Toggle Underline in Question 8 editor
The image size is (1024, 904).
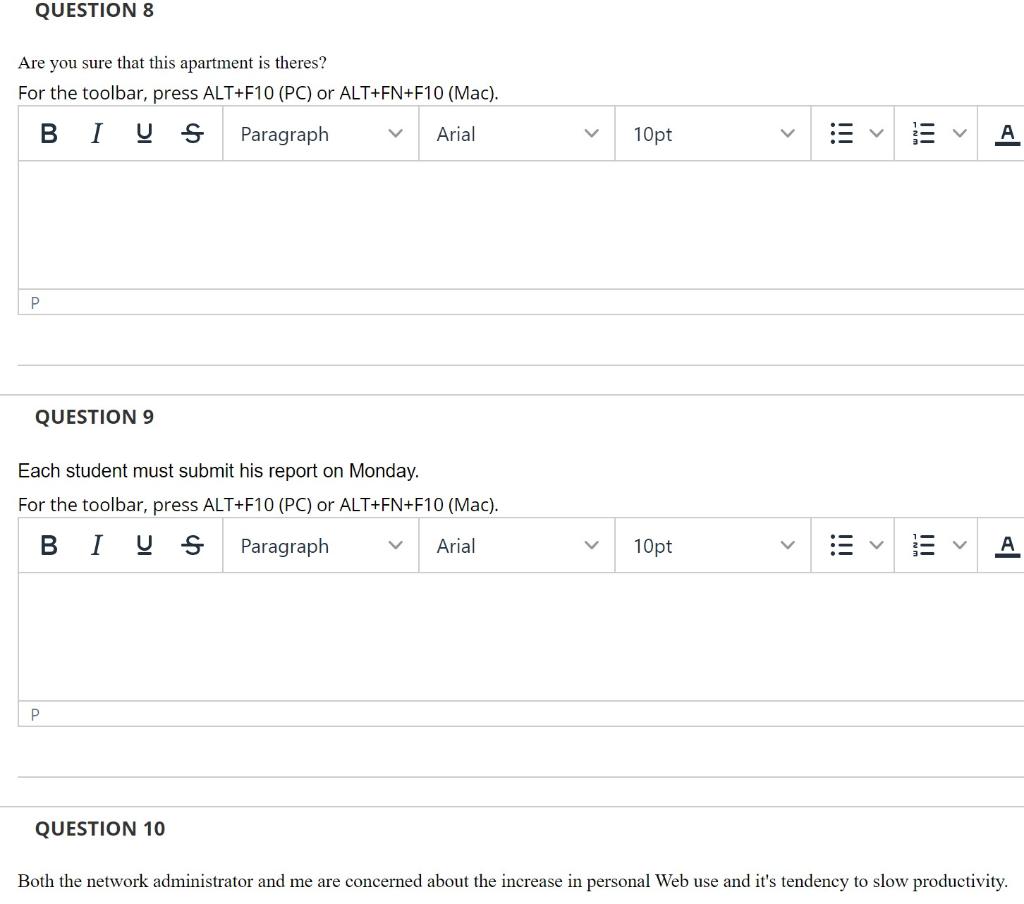pyautogui.click(x=144, y=133)
